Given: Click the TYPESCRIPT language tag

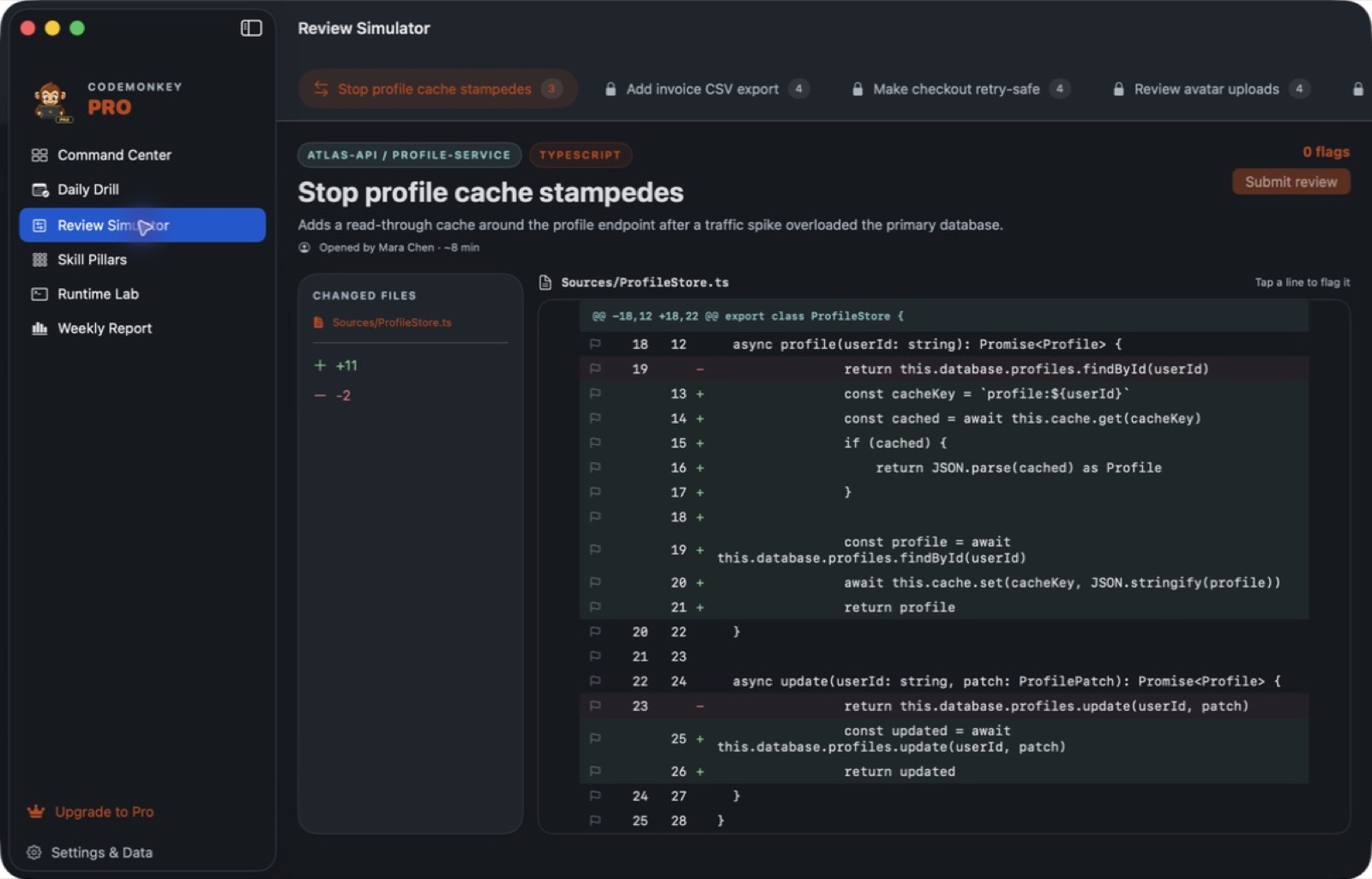Looking at the screenshot, I should click(x=580, y=155).
